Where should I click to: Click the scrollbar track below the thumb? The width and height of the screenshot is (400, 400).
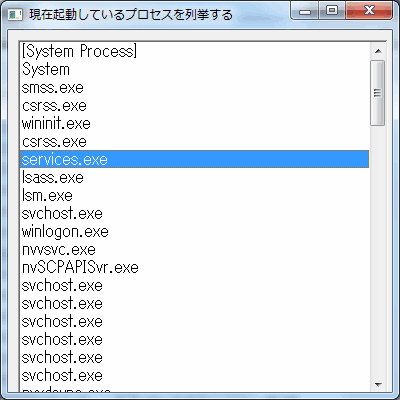[x=378, y=251]
